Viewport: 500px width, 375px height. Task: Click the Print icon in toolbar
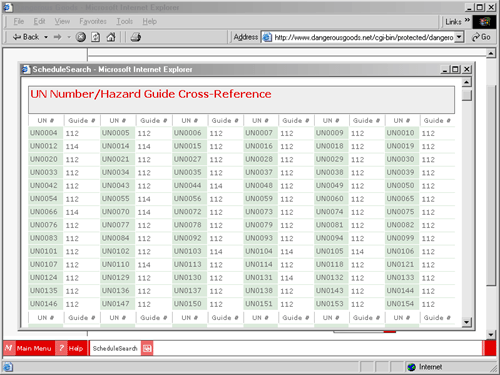136,37
